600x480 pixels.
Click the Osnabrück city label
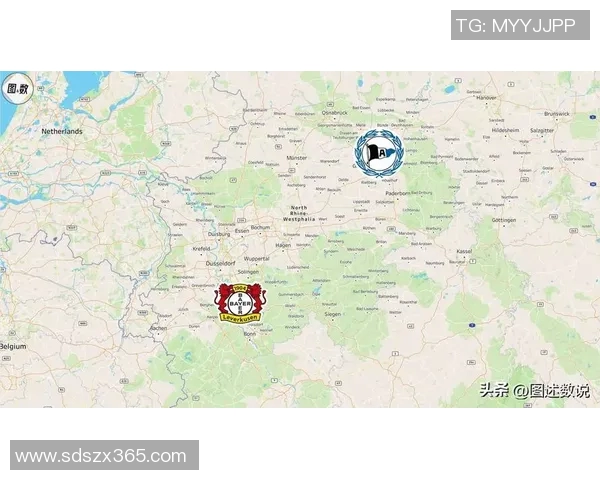pos(335,113)
